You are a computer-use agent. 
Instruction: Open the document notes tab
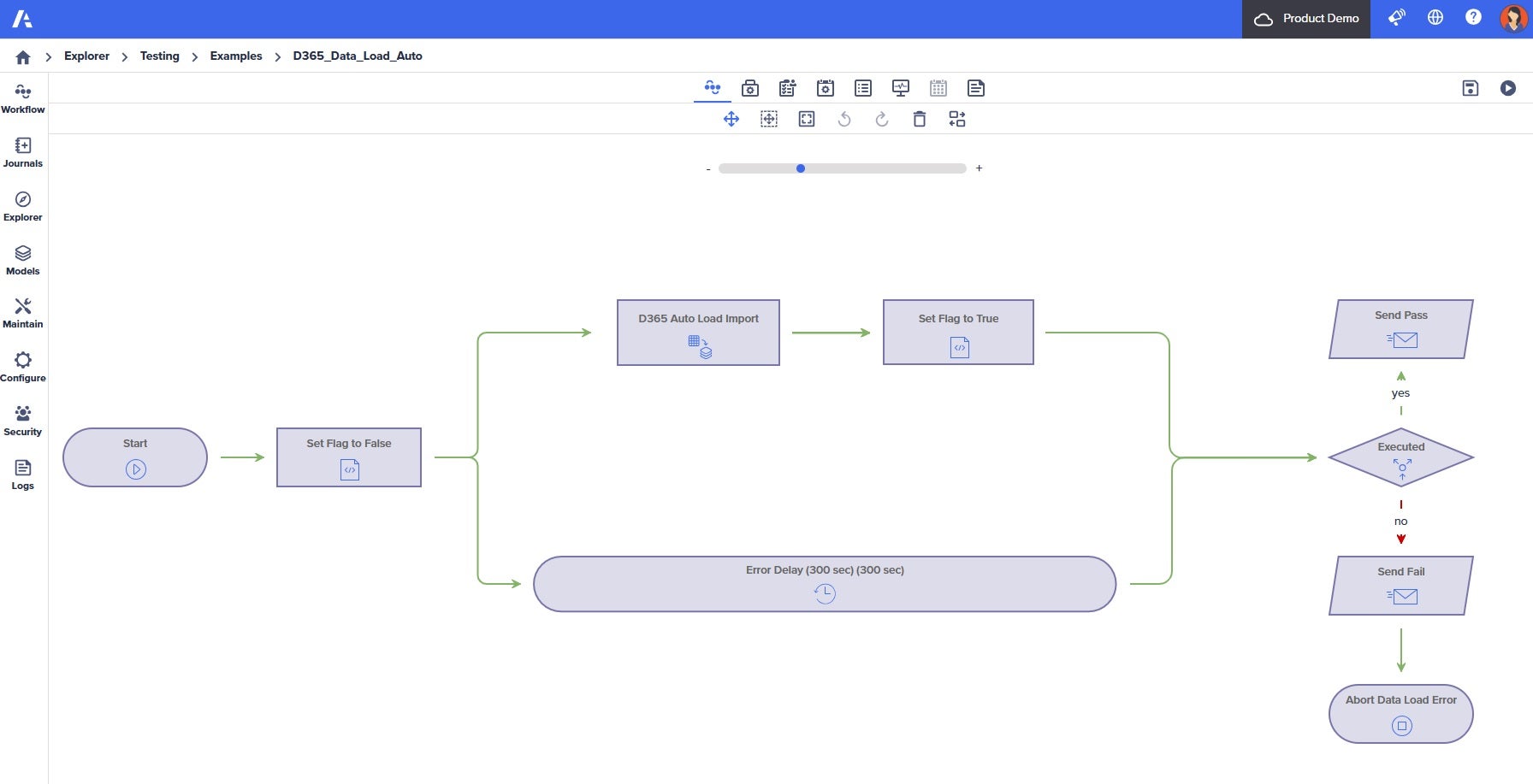976,88
